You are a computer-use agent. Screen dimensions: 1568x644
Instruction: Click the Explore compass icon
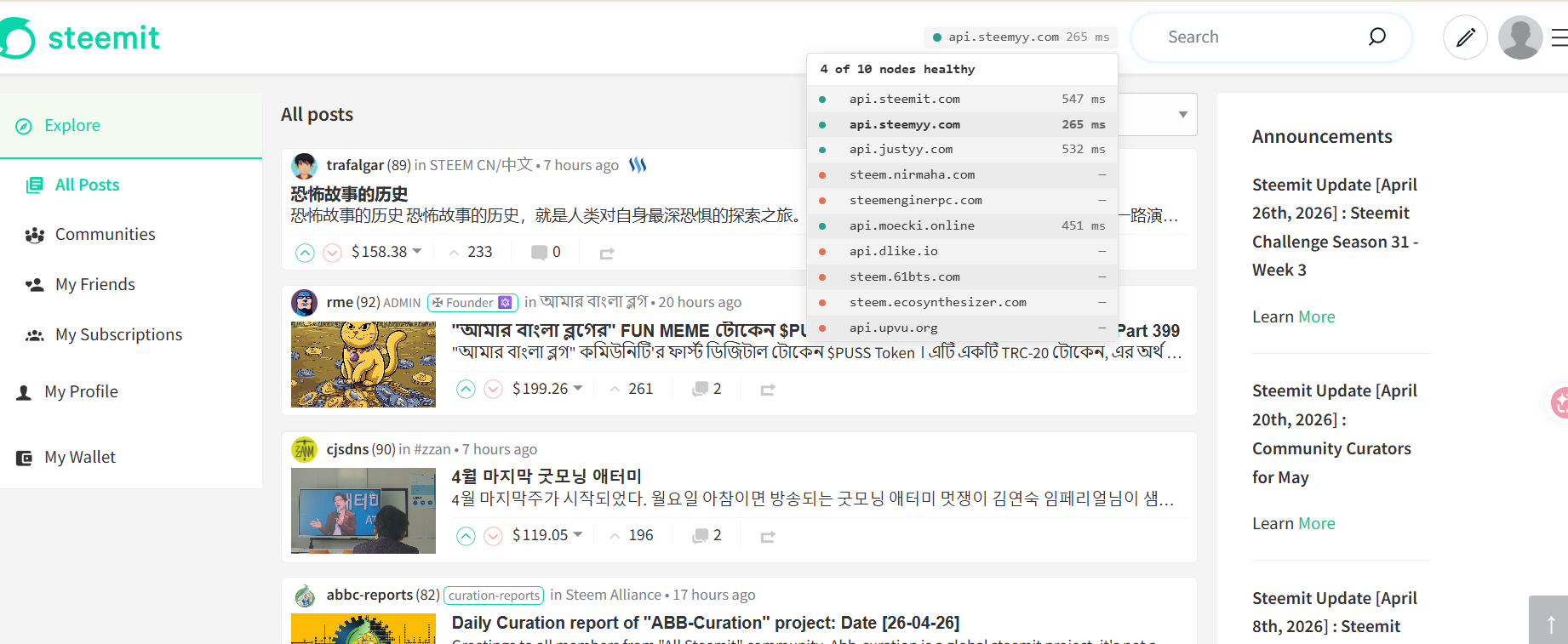pos(24,126)
